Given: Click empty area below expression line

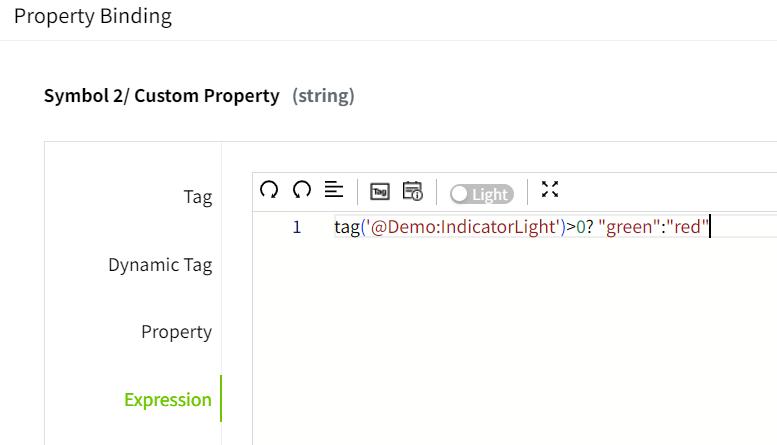Looking at the screenshot, I should coord(514,340).
